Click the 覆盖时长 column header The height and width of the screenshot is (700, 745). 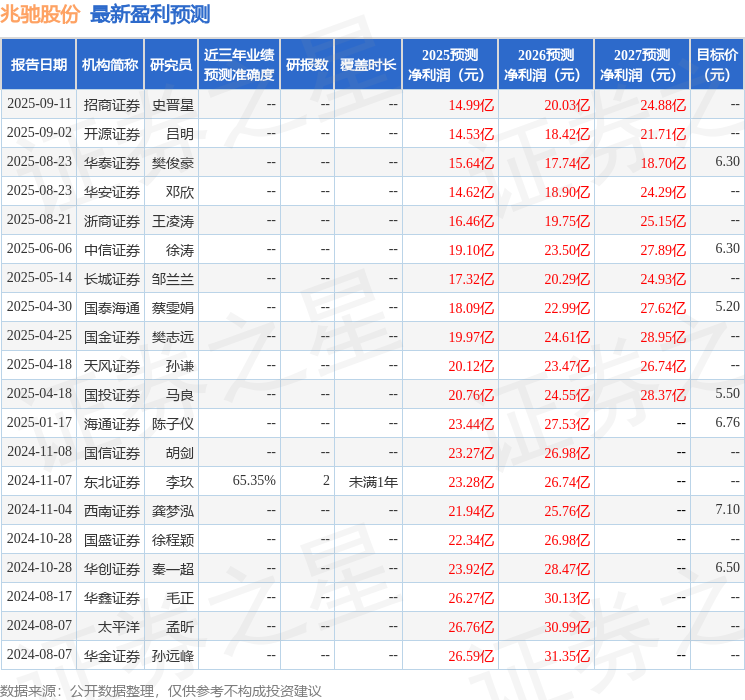point(368,65)
